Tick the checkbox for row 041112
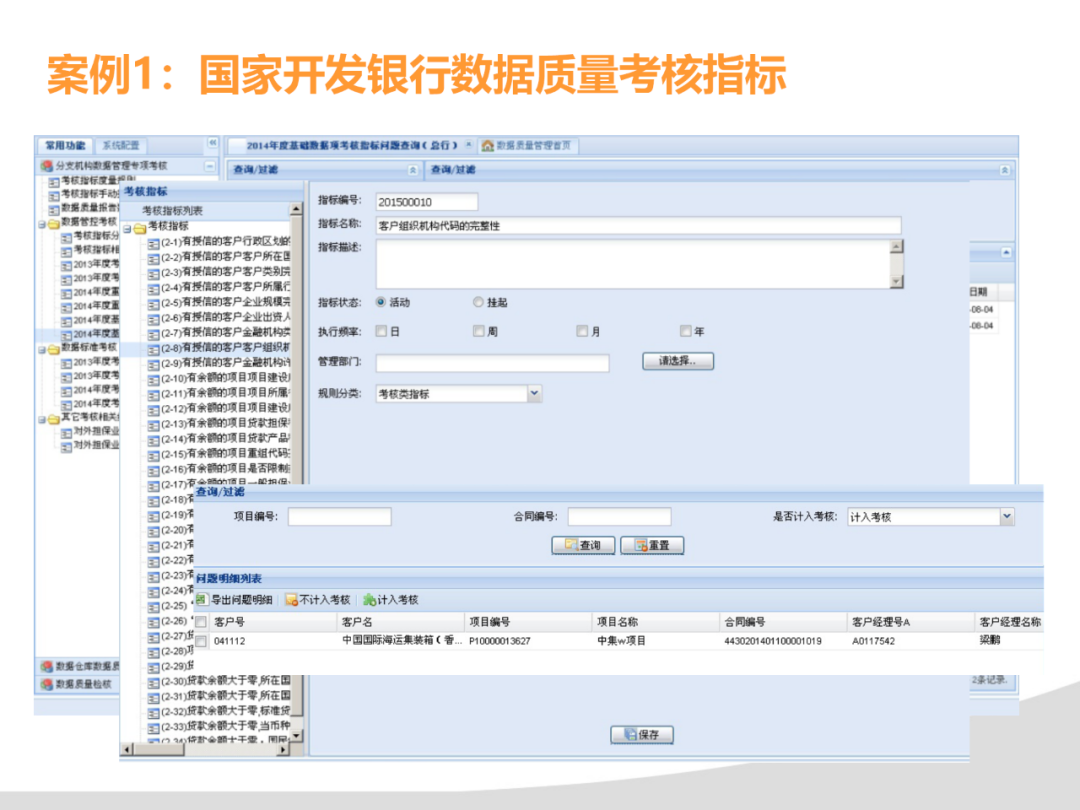Screen dimensions: 1080x810 coord(201,641)
